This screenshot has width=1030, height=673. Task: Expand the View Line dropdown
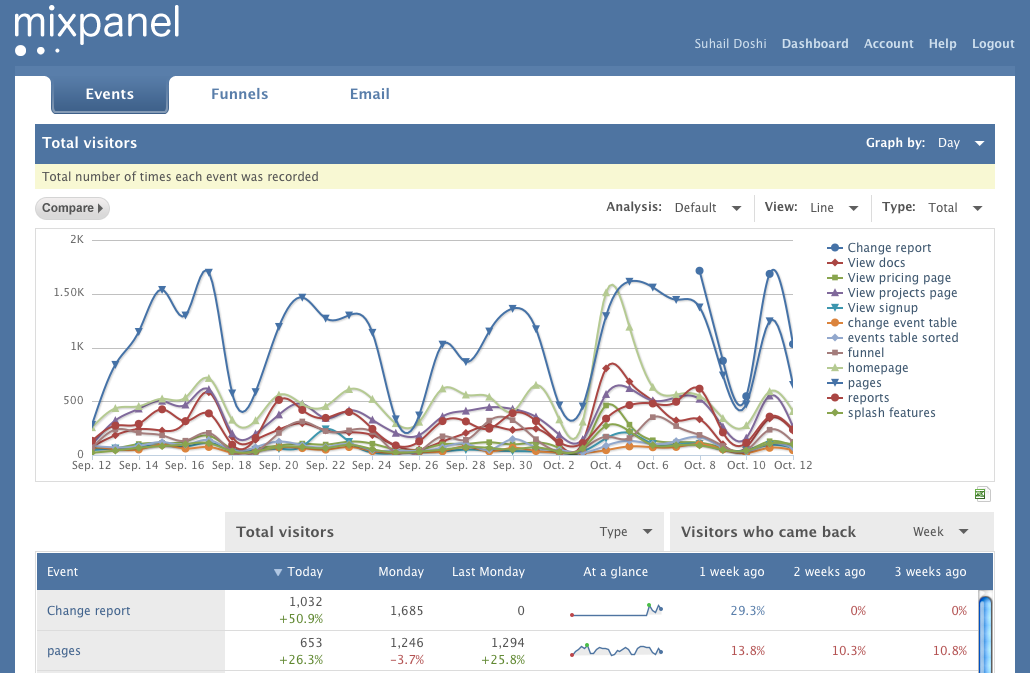[834, 208]
